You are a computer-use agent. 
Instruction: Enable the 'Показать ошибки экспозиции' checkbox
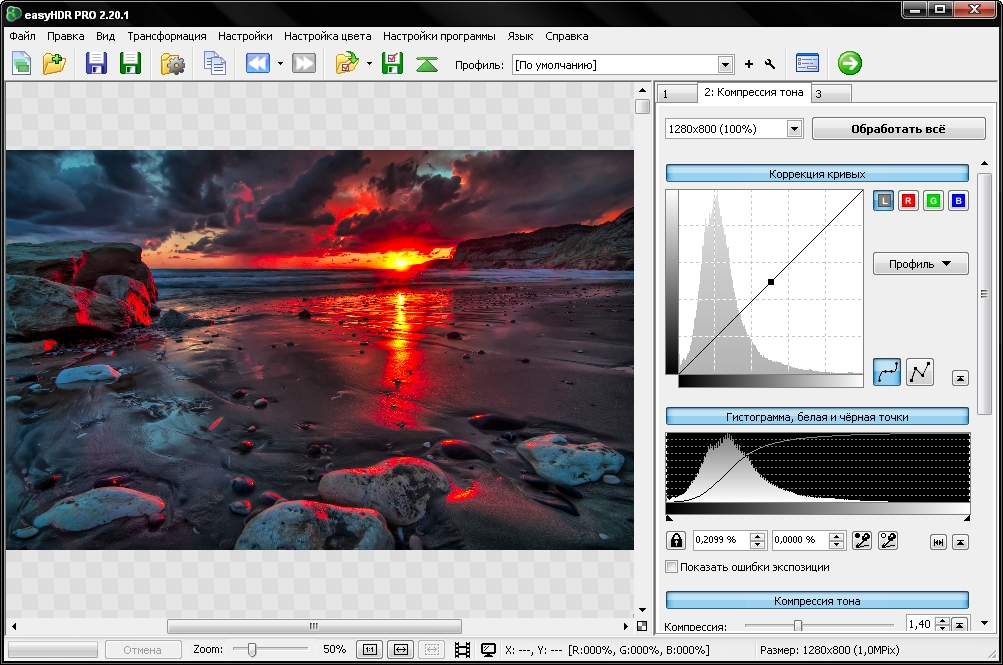pyautogui.click(x=672, y=567)
